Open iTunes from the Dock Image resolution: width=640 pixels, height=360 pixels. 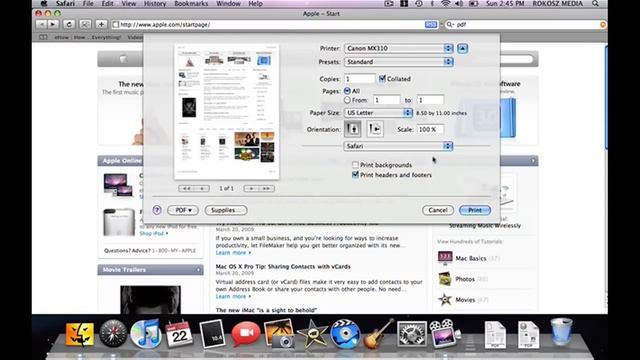[146, 334]
